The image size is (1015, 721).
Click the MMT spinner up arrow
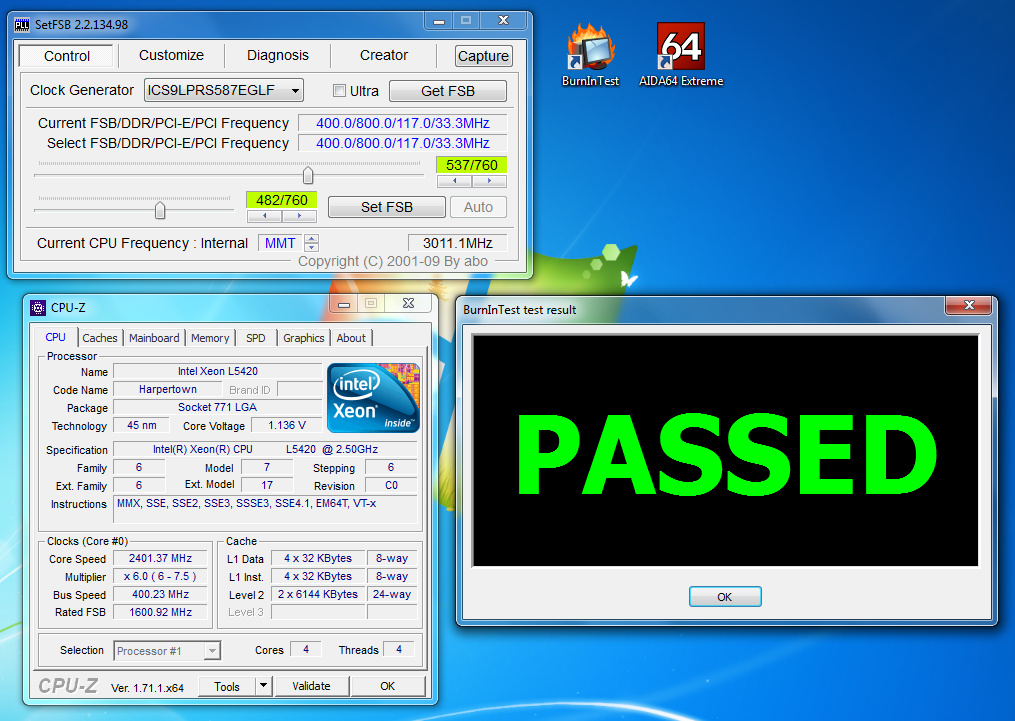312,239
